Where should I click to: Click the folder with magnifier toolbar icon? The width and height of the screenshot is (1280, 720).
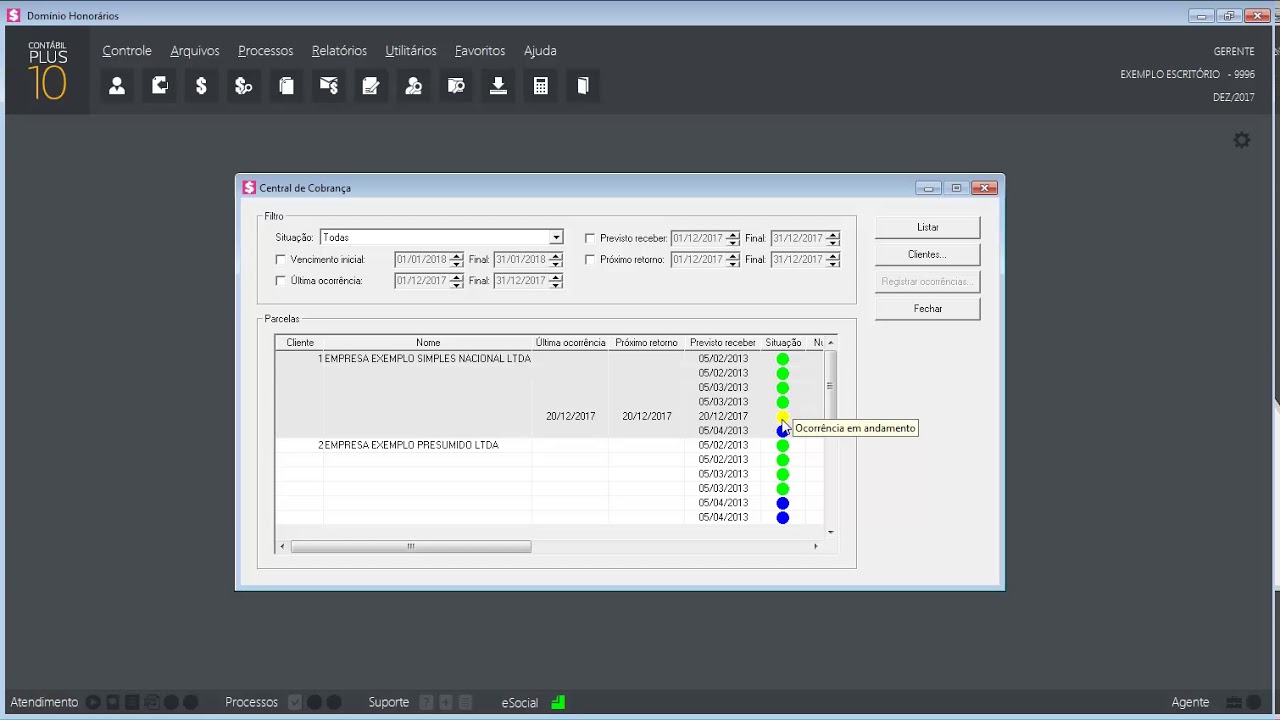tap(456, 86)
